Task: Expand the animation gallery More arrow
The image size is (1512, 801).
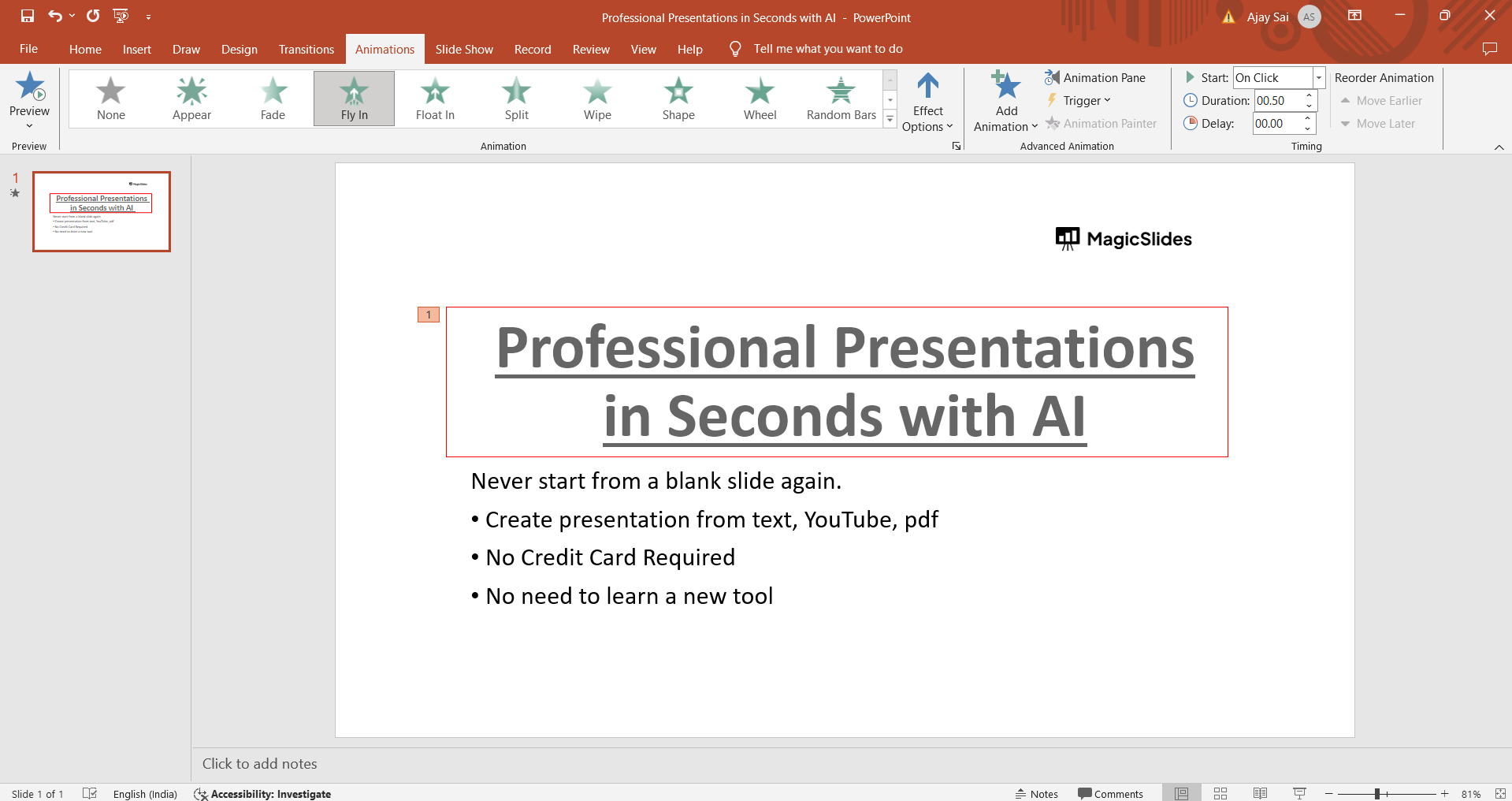Action: [x=890, y=120]
